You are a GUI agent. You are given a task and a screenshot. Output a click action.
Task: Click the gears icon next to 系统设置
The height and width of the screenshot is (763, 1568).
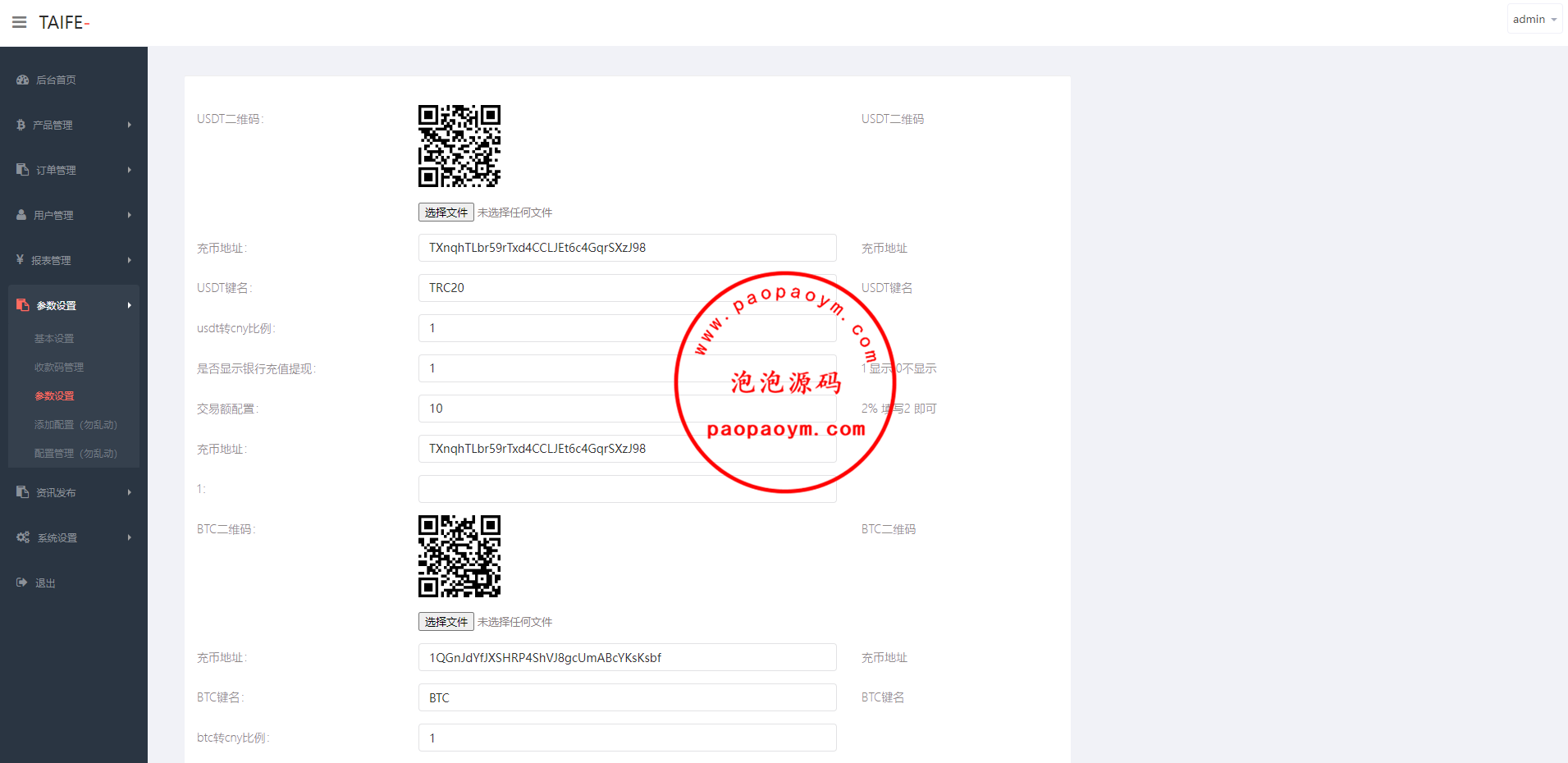(23, 537)
